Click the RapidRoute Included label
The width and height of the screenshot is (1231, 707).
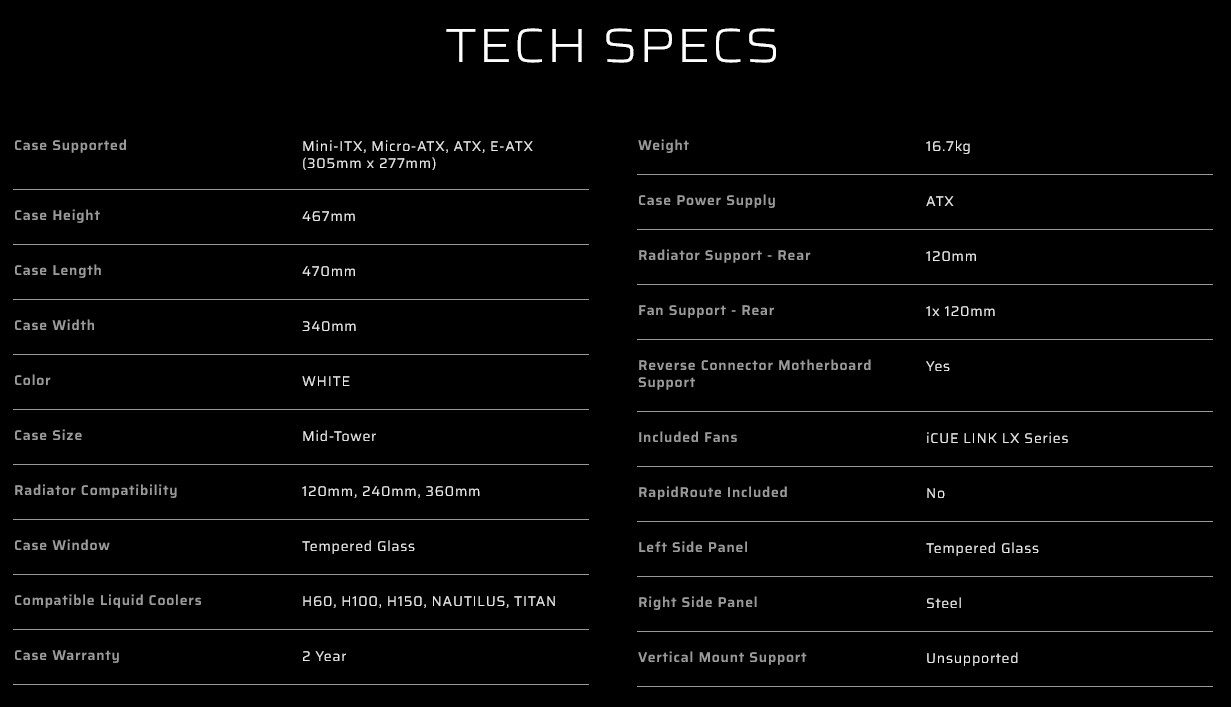(713, 493)
